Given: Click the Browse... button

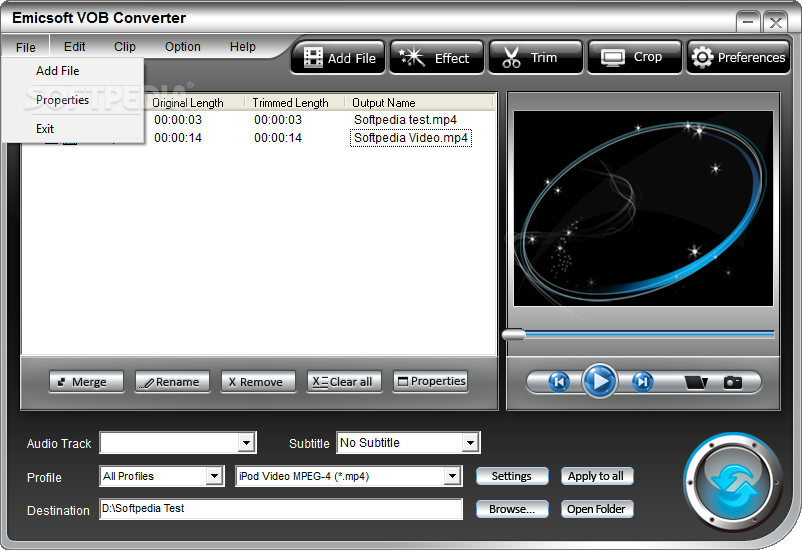Looking at the screenshot, I should click(x=512, y=509).
